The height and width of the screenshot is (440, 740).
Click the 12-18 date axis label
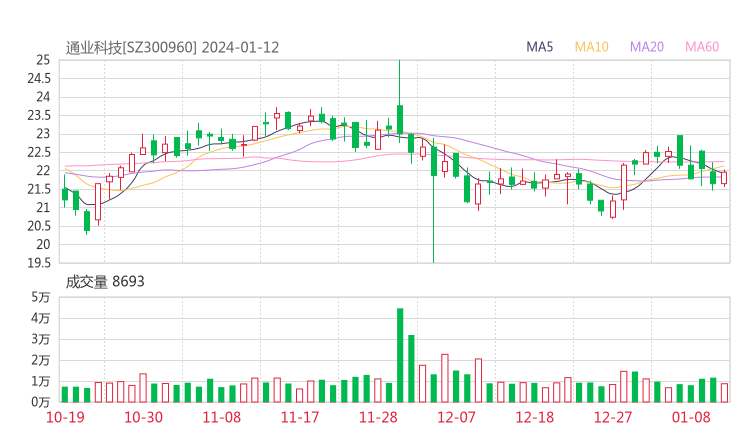[x=535, y=417]
